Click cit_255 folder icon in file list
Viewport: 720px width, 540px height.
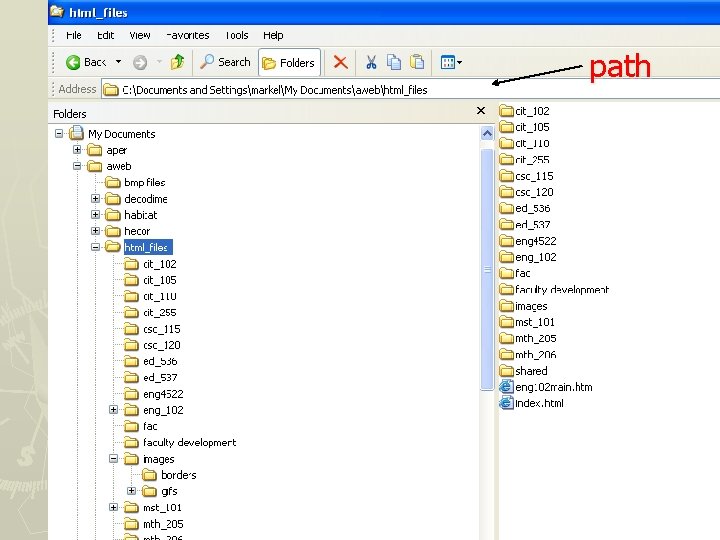pyautogui.click(x=506, y=159)
